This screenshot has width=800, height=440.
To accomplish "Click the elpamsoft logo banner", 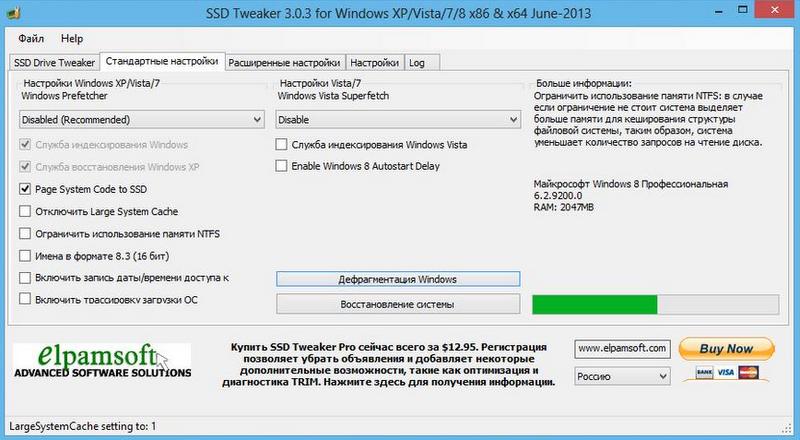I will click(x=102, y=361).
